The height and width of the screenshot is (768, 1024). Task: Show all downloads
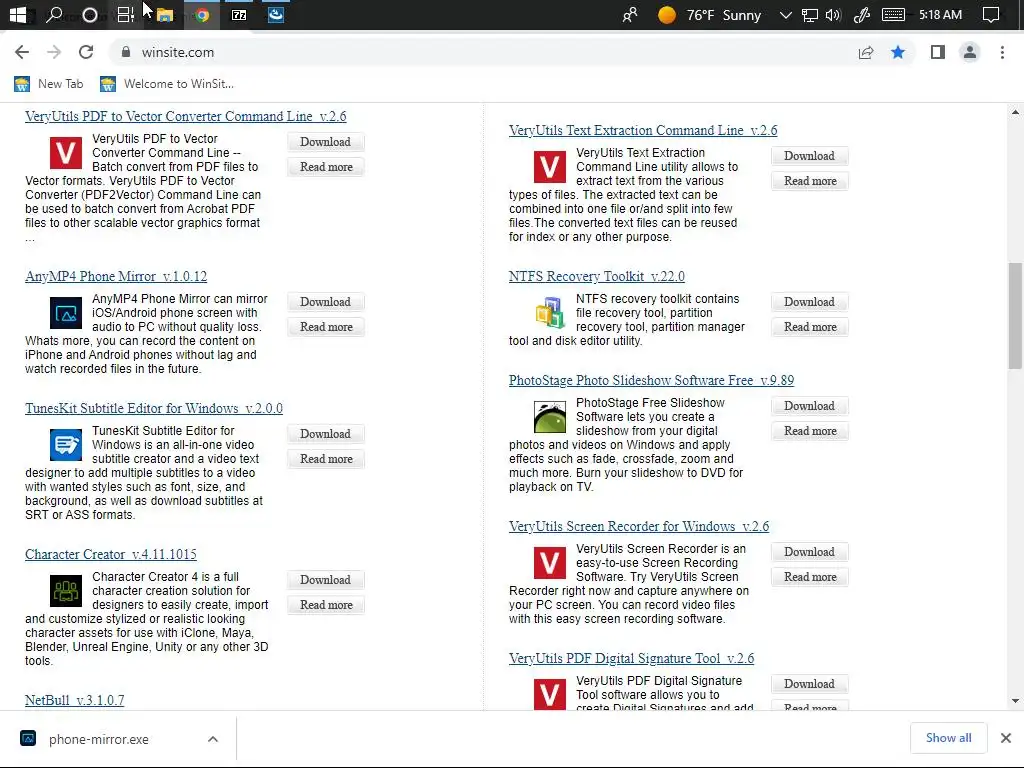948,738
